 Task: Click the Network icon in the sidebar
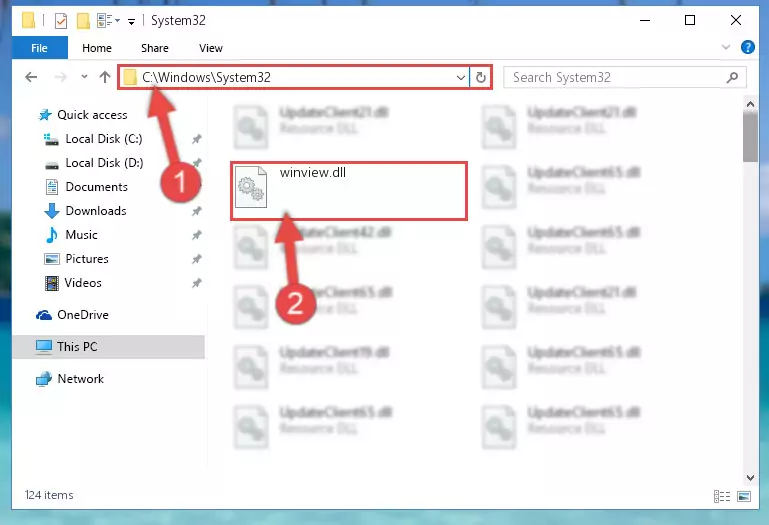[x=44, y=379]
